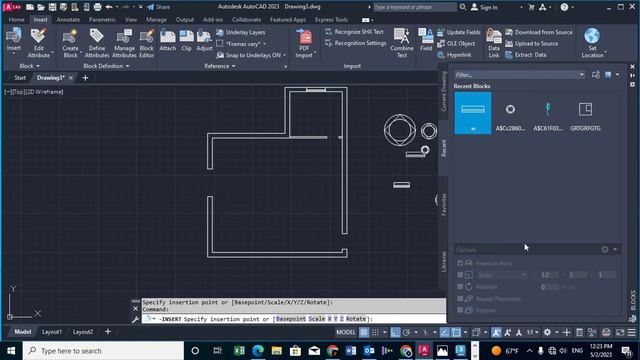Open the Filter dropdown in Blocks palette

pos(582,75)
